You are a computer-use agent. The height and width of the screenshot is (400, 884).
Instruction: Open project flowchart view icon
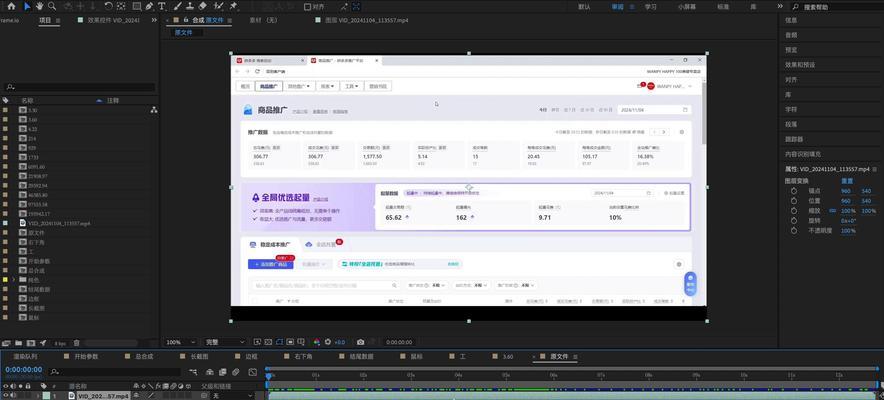154,110
